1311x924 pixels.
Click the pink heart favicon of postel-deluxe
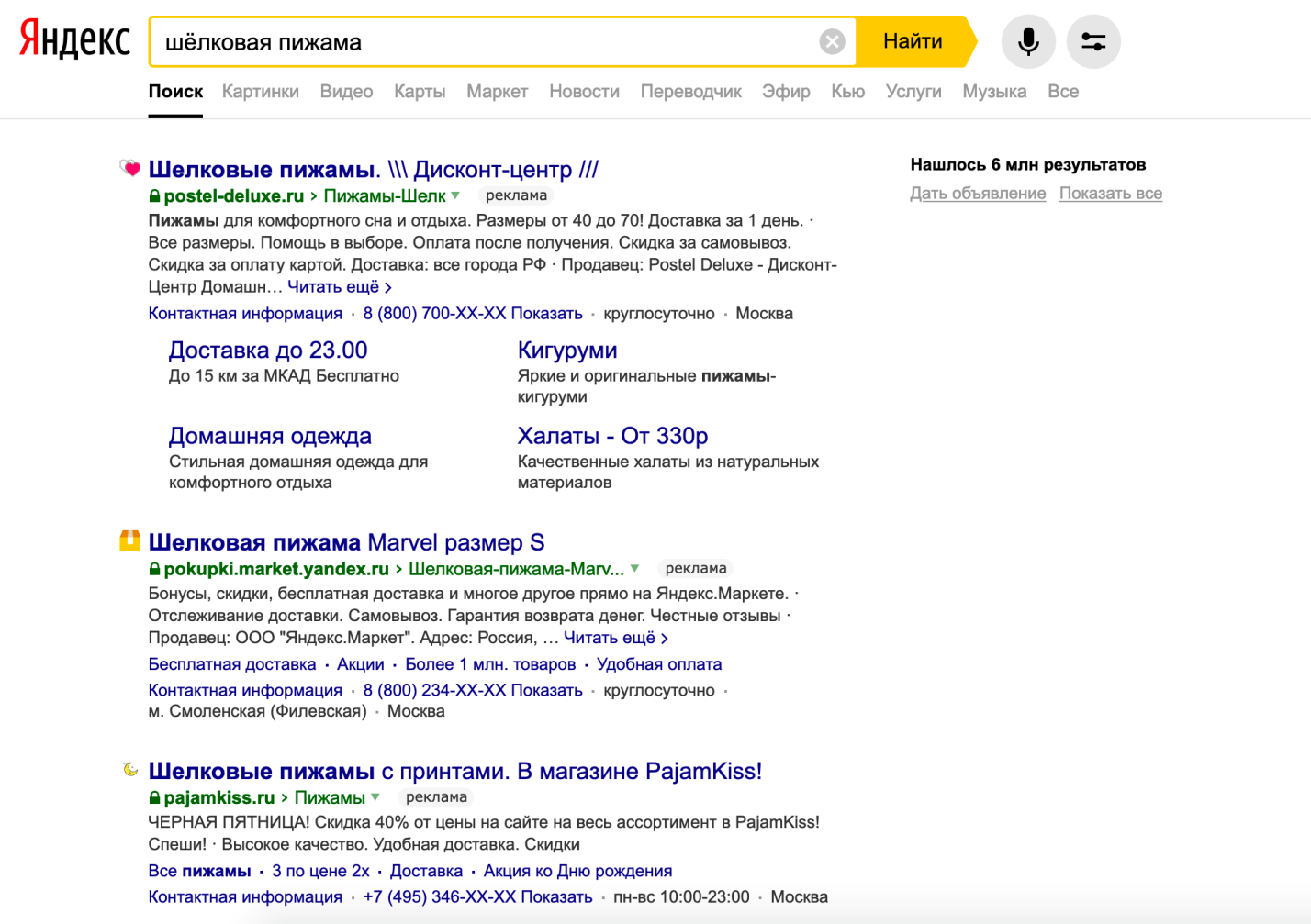tap(130, 168)
